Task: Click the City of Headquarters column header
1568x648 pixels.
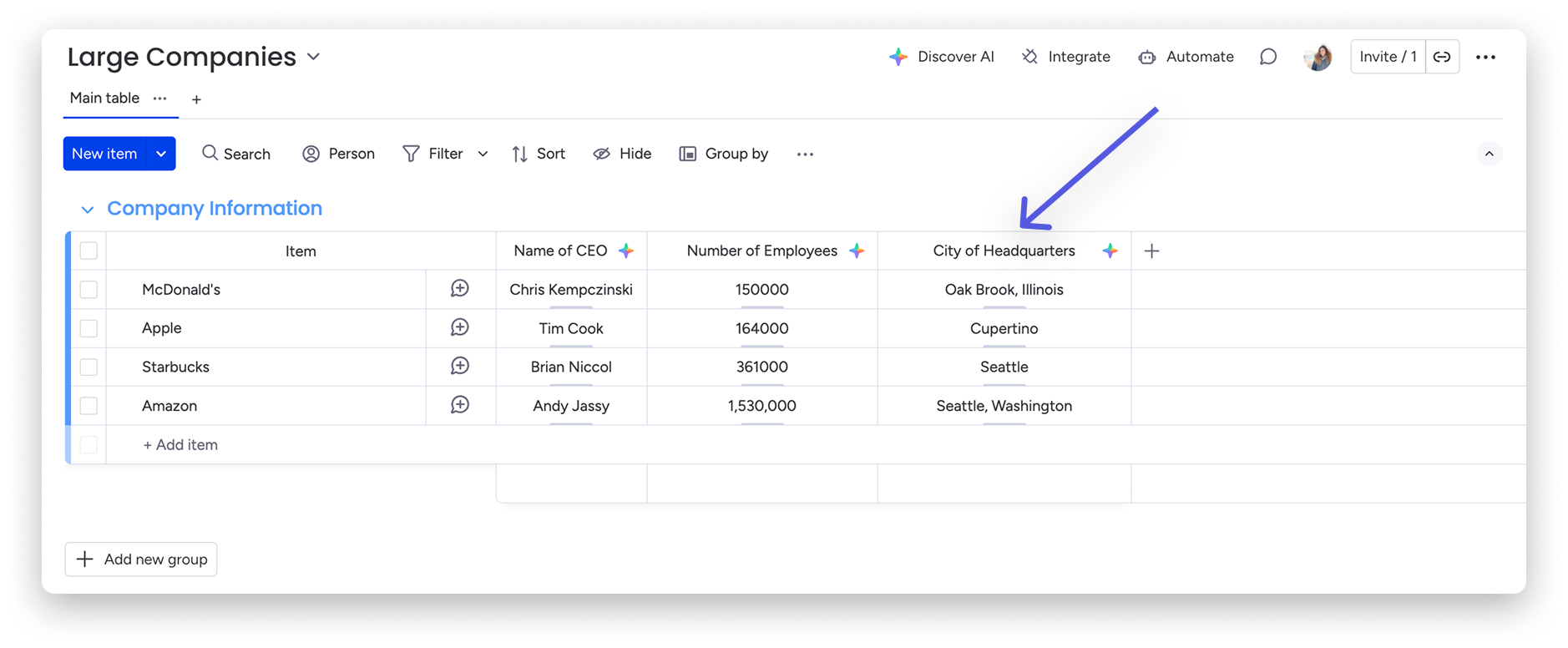Action: pyautogui.click(x=1004, y=251)
